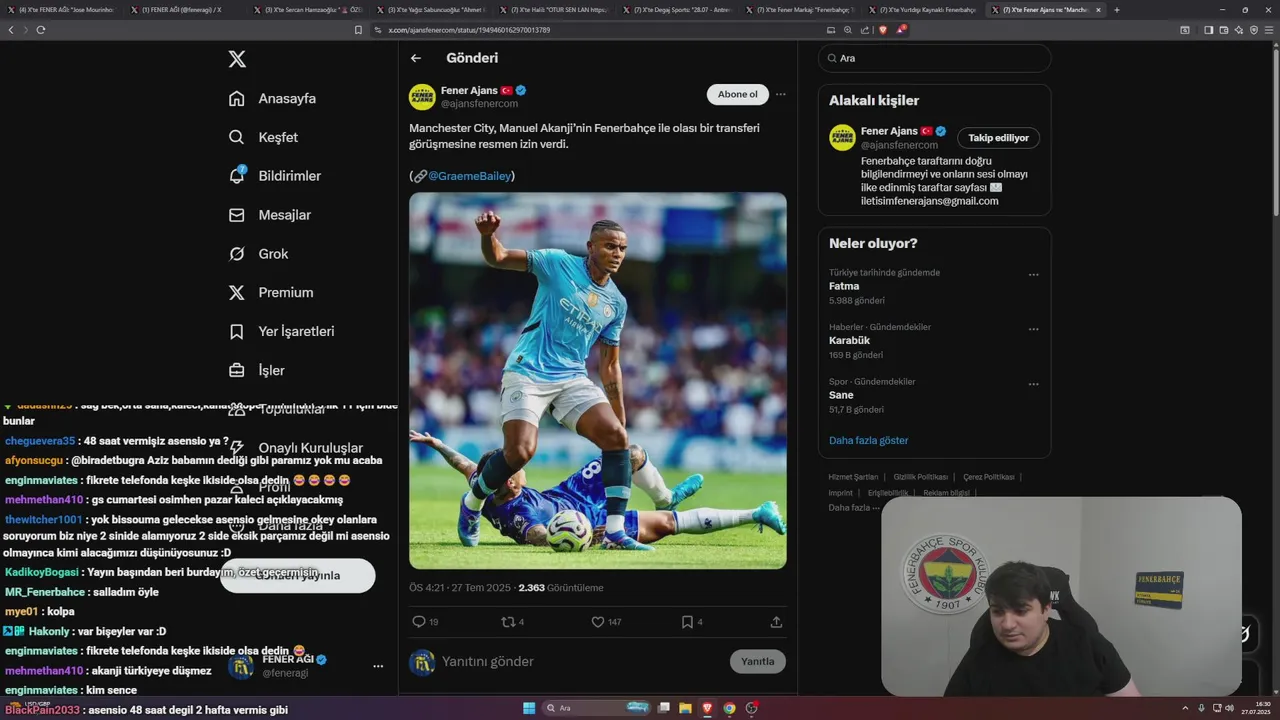Open options for Karabük trend

point(1034,329)
